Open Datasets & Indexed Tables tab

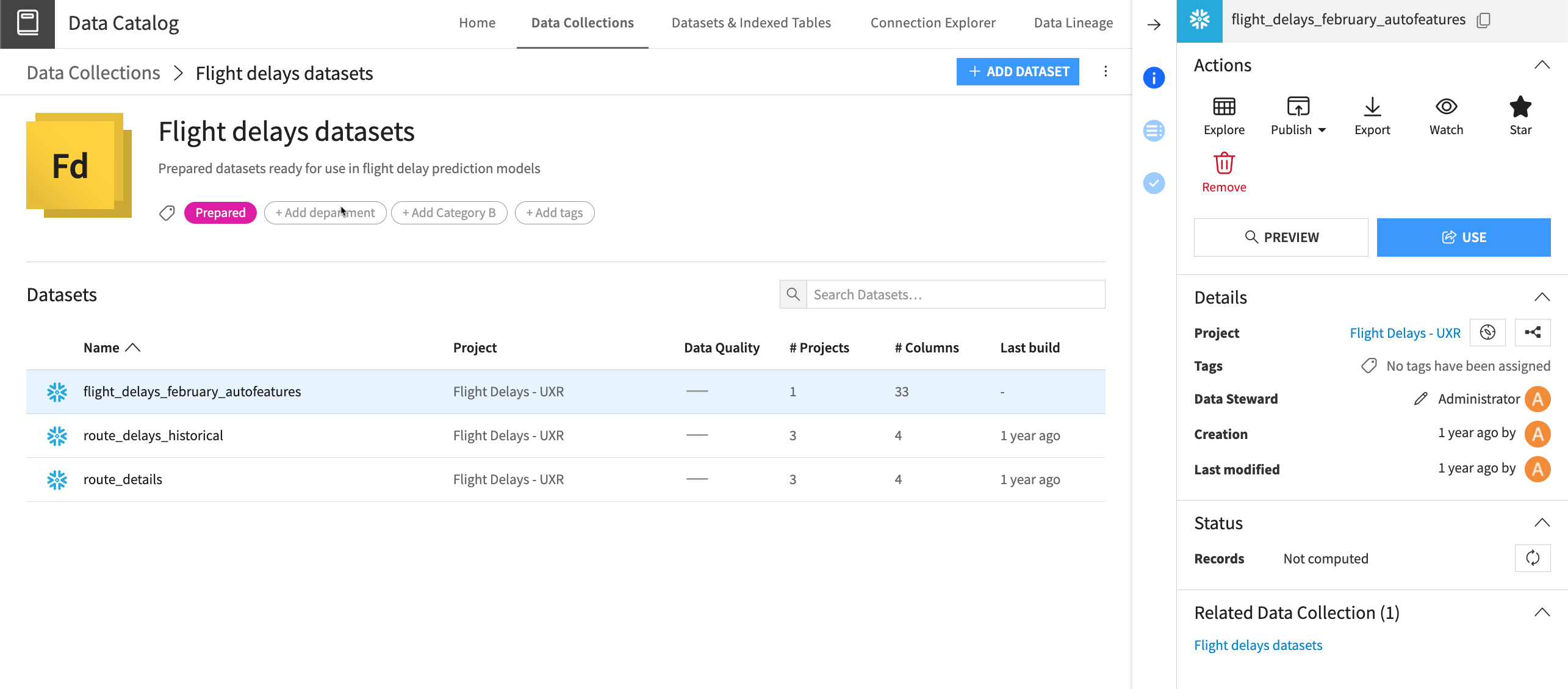pos(751,23)
